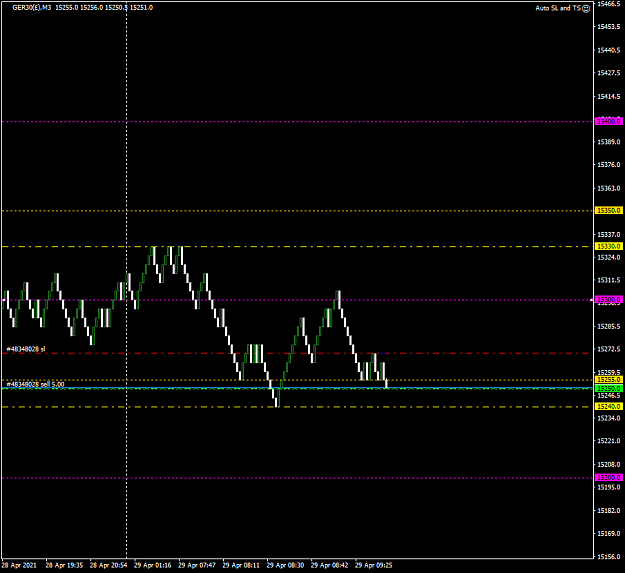Click the 15311.5 price scale value
The image size is (625, 573).
(609, 281)
